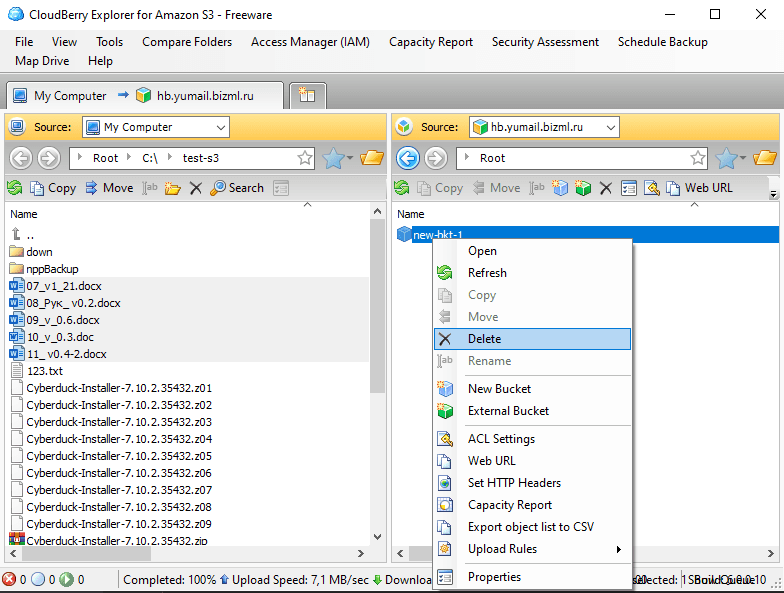784x593 pixels.
Task: Open the File menu
Action: [24, 42]
